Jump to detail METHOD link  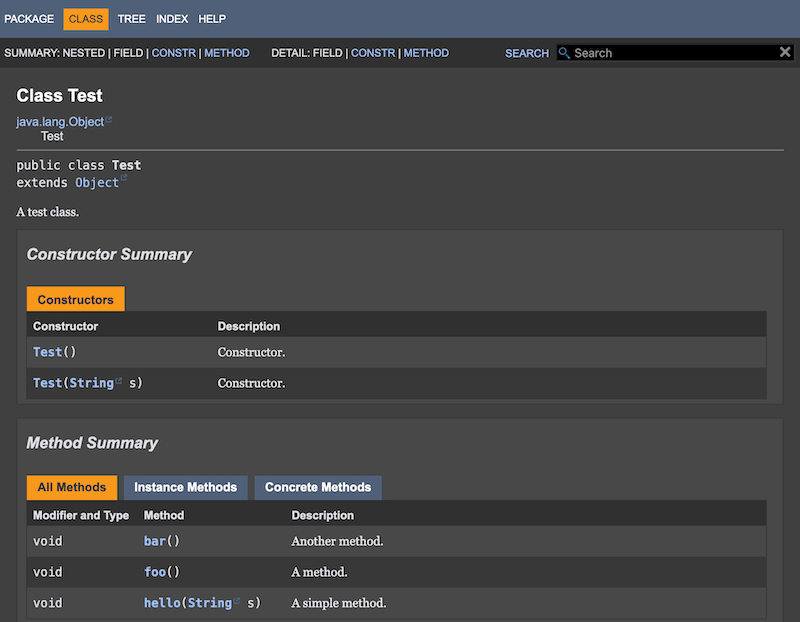(427, 53)
